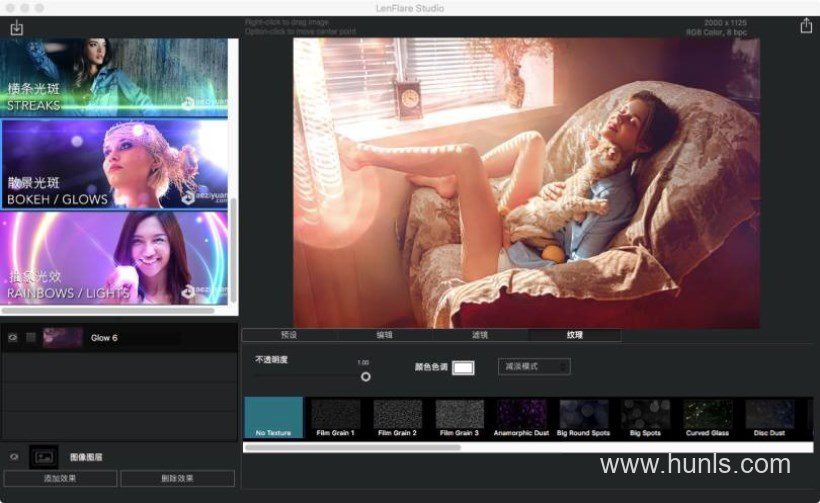Click the Glow 6 layer name
Image resolution: width=820 pixels, height=503 pixels.
click(104, 338)
